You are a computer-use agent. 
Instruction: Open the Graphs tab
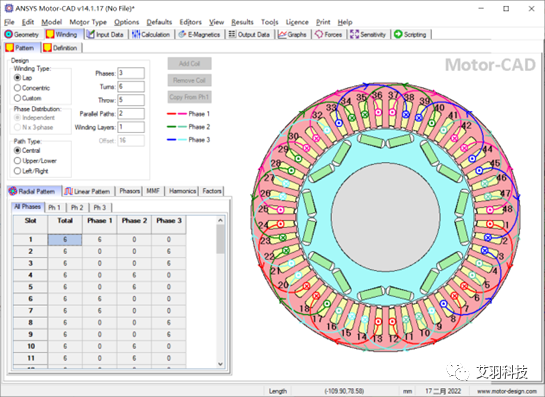tap(293, 34)
